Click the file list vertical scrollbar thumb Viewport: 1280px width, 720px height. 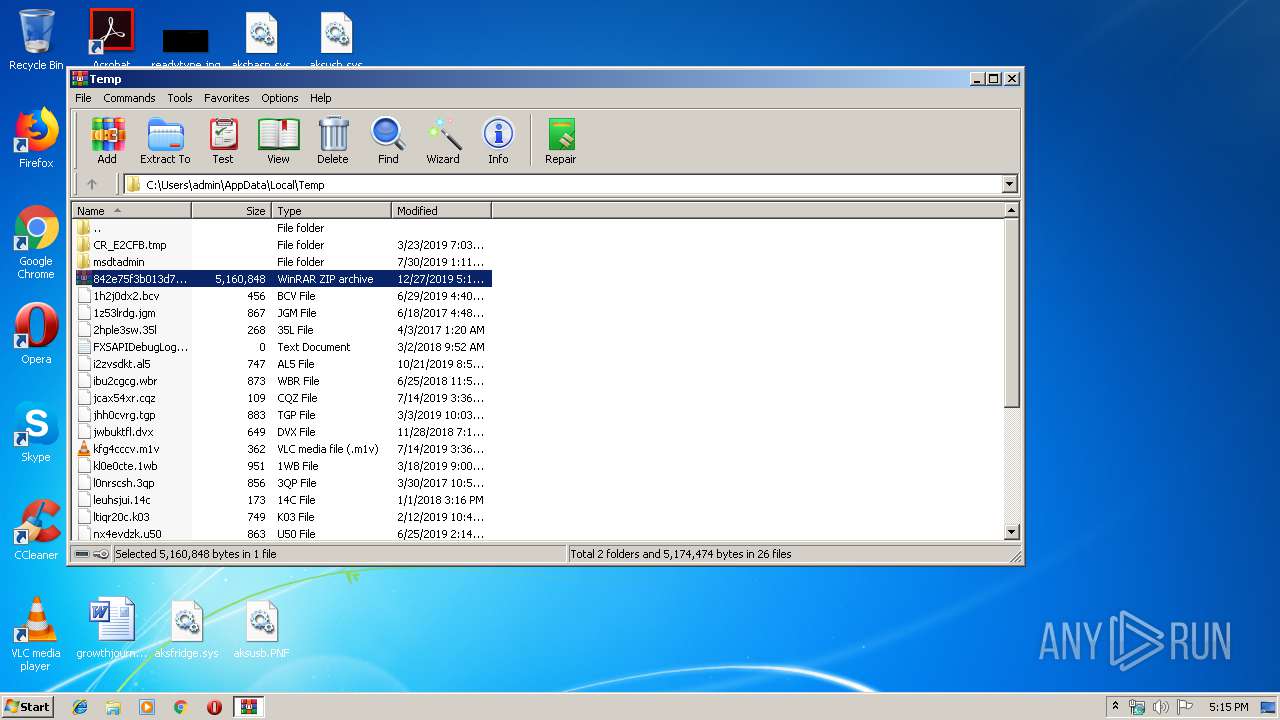click(x=1011, y=313)
